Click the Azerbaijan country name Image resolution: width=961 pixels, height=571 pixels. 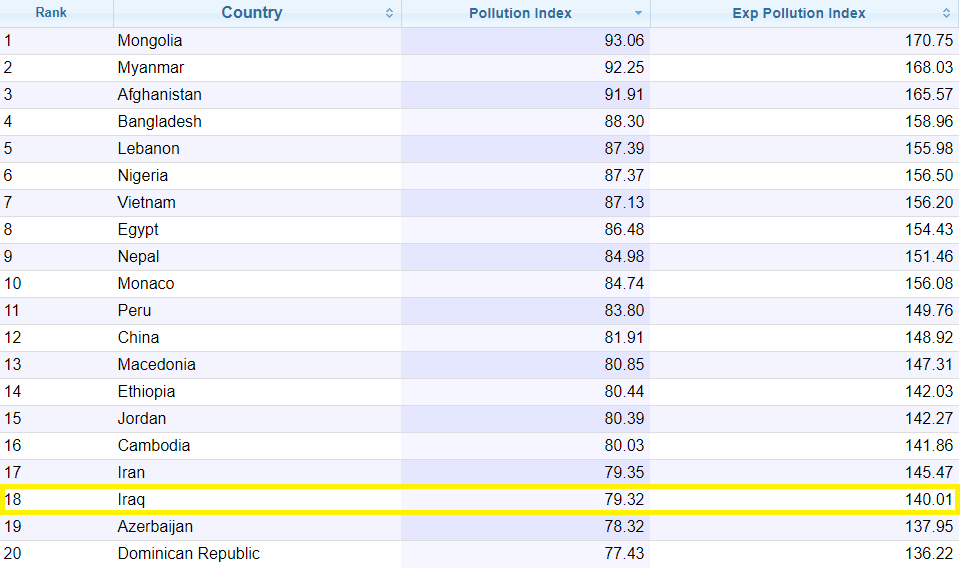[x=155, y=526]
